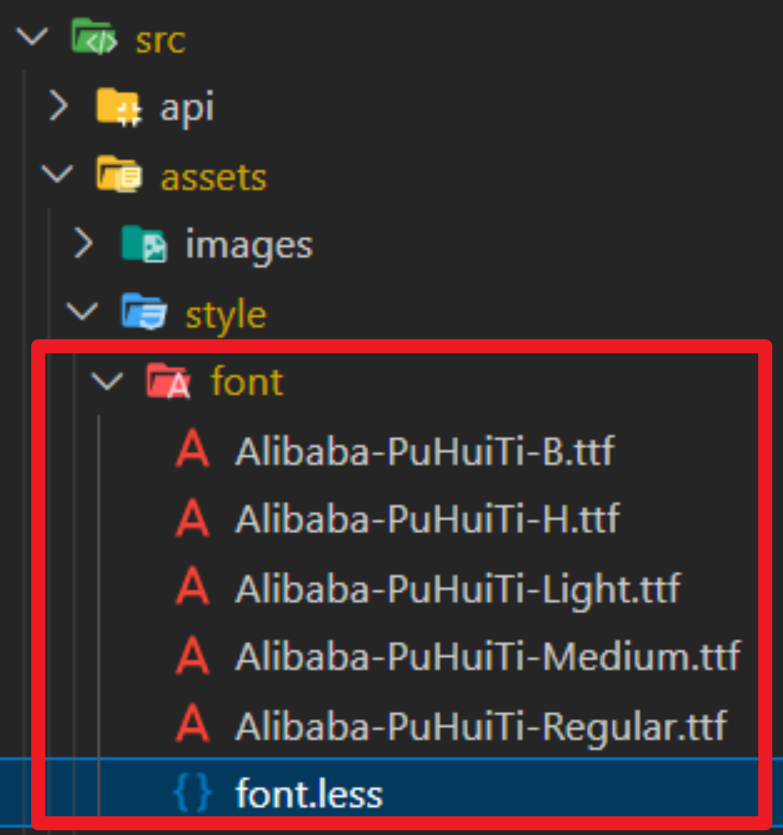Collapse the font folder chevron

[x=107, y=381]
